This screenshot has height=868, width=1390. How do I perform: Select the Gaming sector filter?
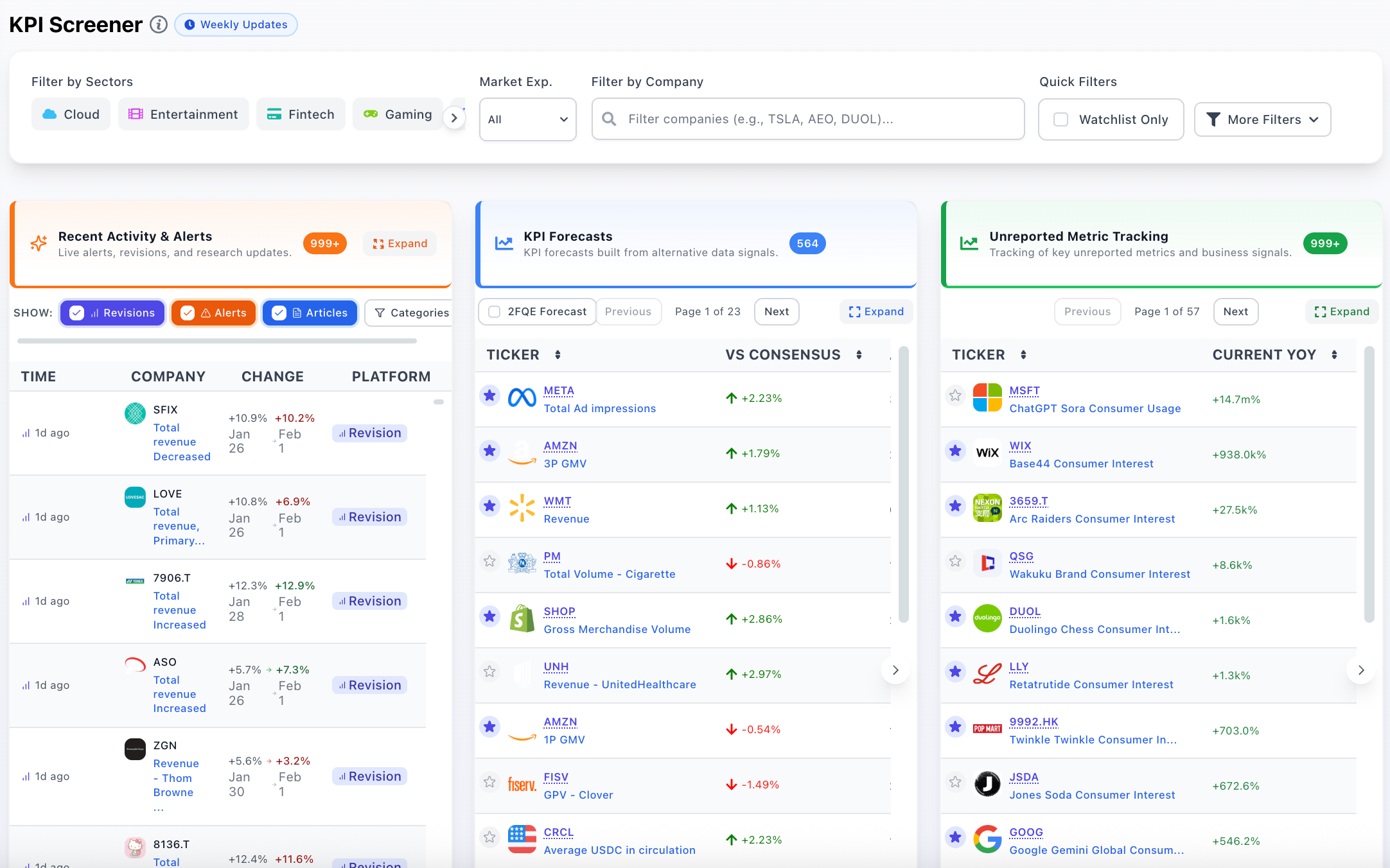tap(398, 114)
